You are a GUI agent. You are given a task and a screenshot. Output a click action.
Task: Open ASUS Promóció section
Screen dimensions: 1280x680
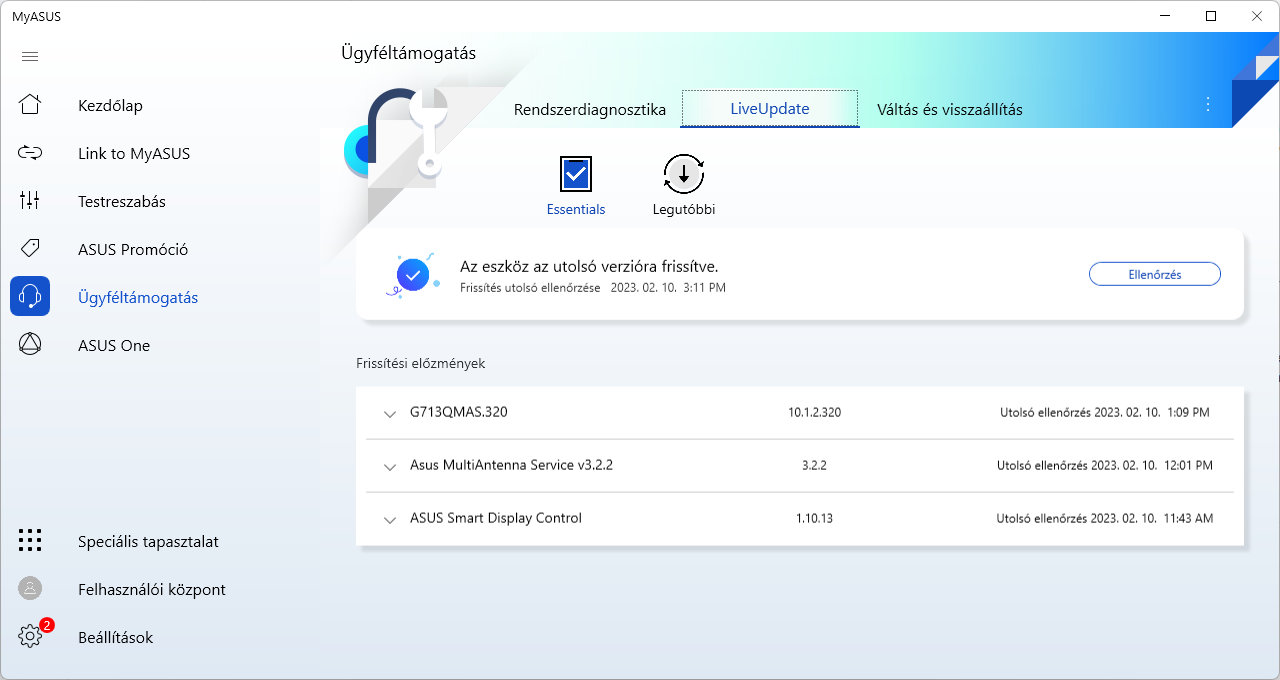[133, 249]
